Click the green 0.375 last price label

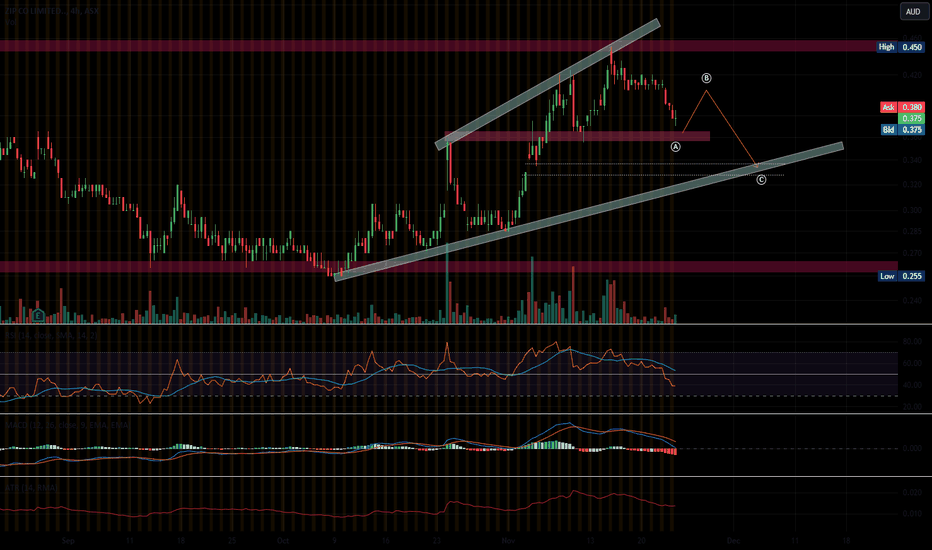pyautogui.click(x=912, y=118)
